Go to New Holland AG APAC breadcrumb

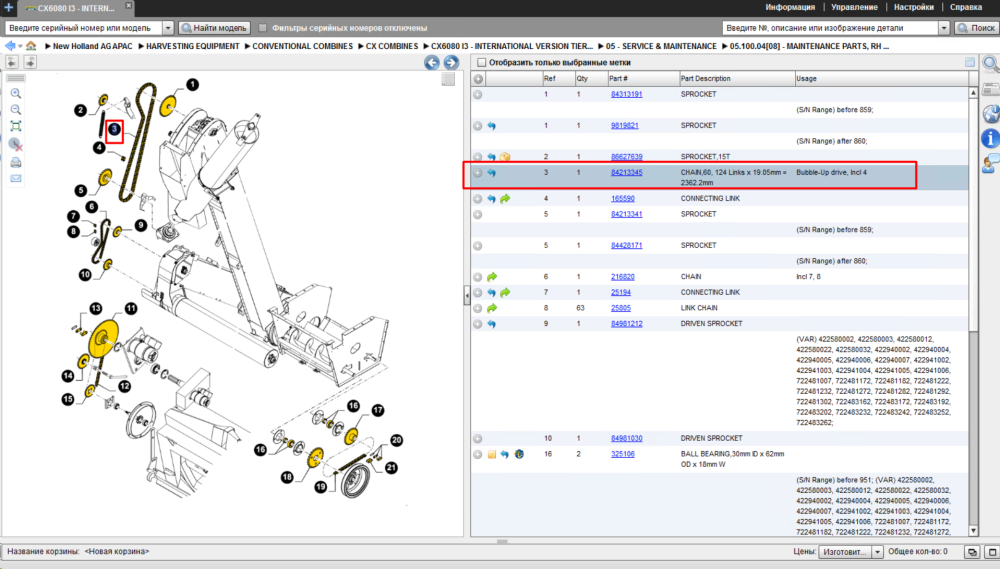92,47
